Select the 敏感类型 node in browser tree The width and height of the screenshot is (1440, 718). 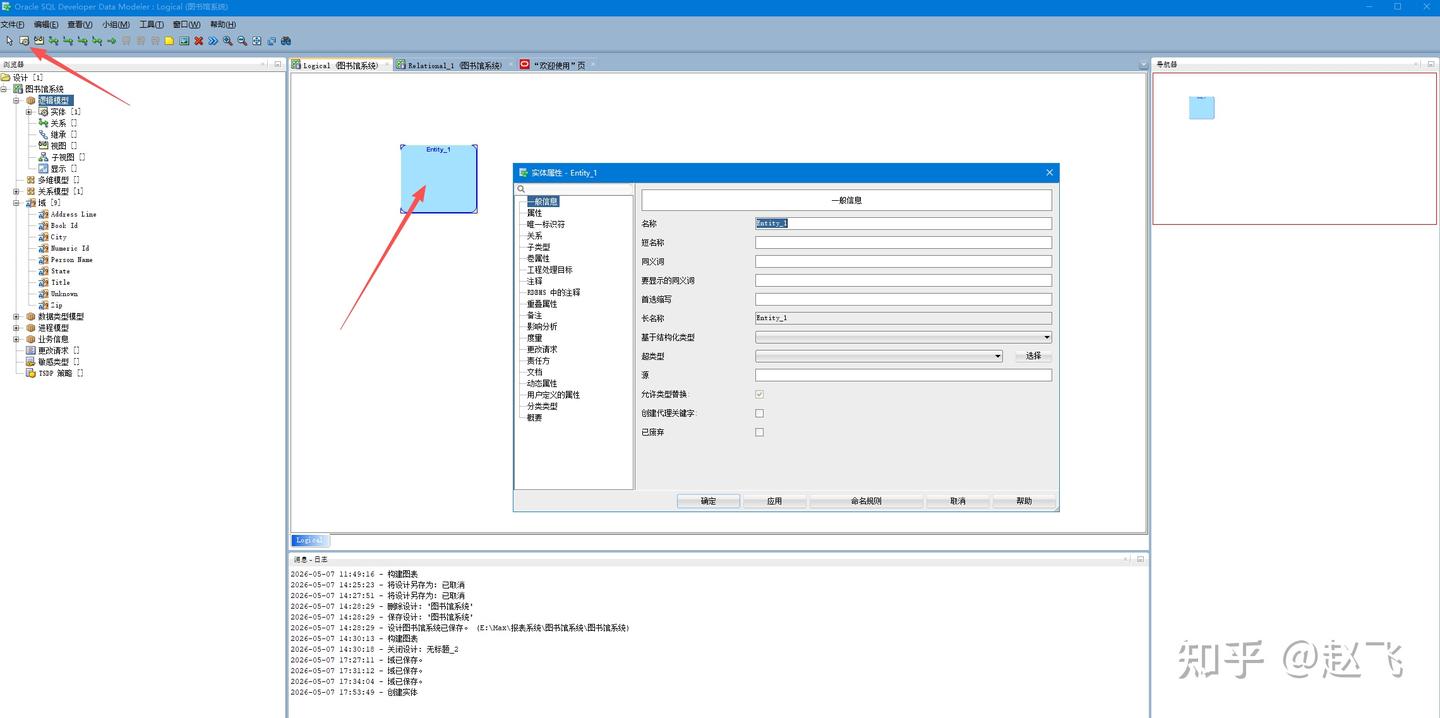point(53,361)
